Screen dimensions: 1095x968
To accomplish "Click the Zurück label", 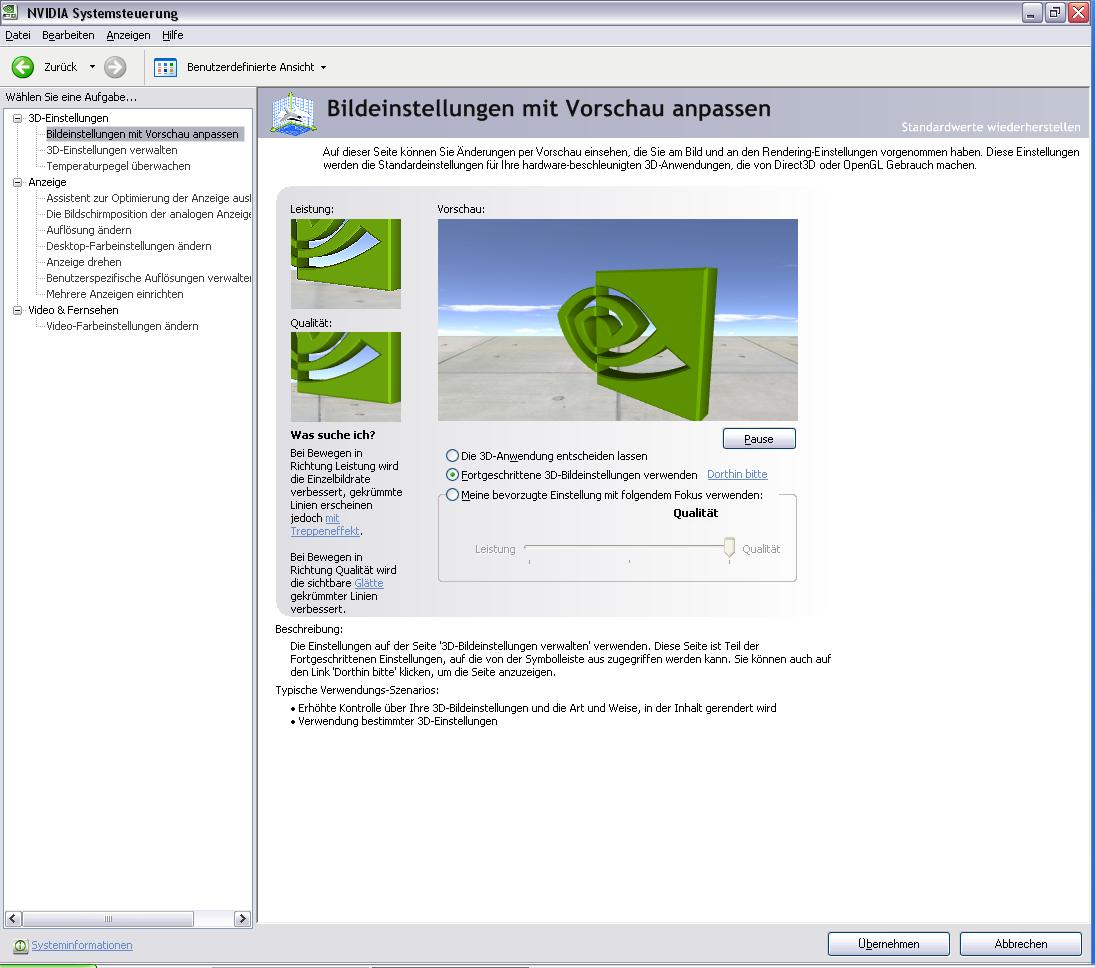I will click(61, 67).
